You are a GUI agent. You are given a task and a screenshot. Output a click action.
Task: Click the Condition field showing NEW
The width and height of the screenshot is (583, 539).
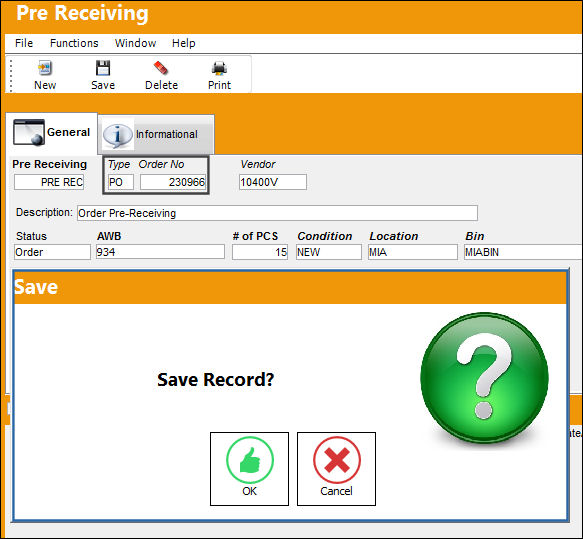click(329, 252)
